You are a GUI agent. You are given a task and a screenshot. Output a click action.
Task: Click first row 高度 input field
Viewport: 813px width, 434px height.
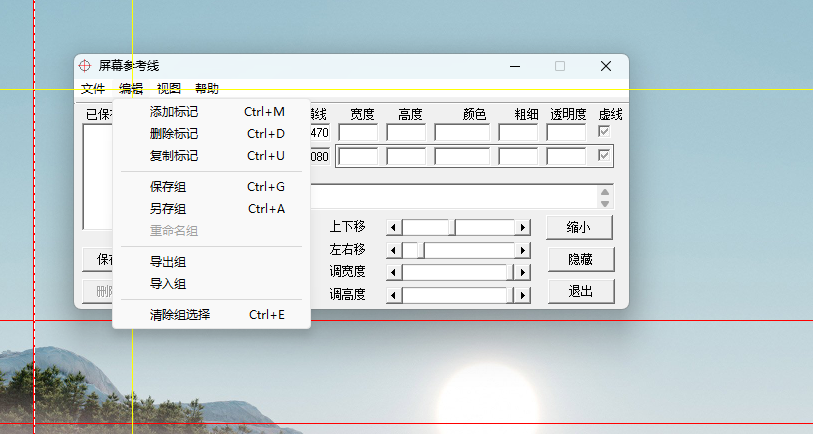tap(406, 132)
